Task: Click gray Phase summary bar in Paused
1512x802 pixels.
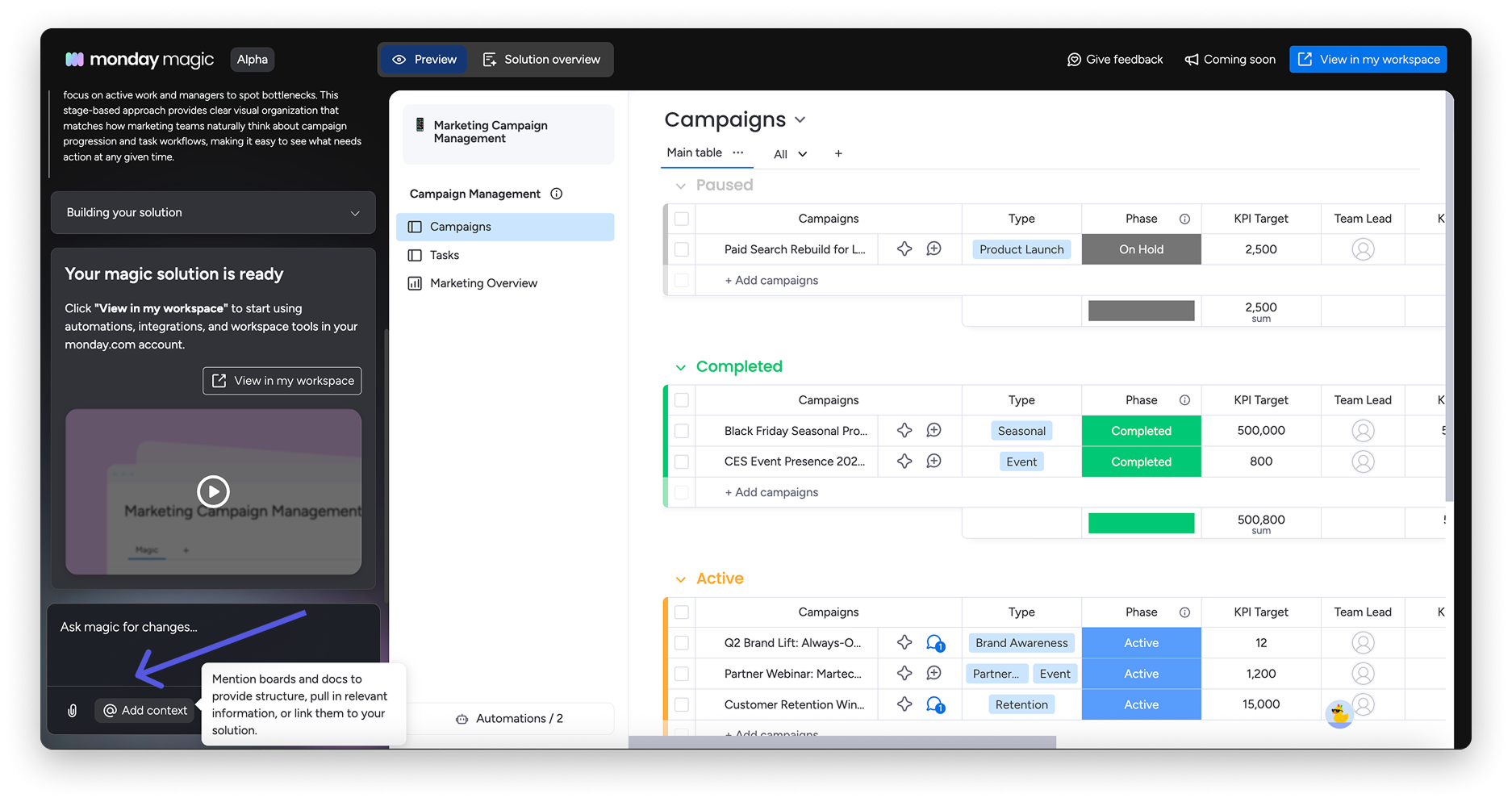Action: coord(1141,311)
